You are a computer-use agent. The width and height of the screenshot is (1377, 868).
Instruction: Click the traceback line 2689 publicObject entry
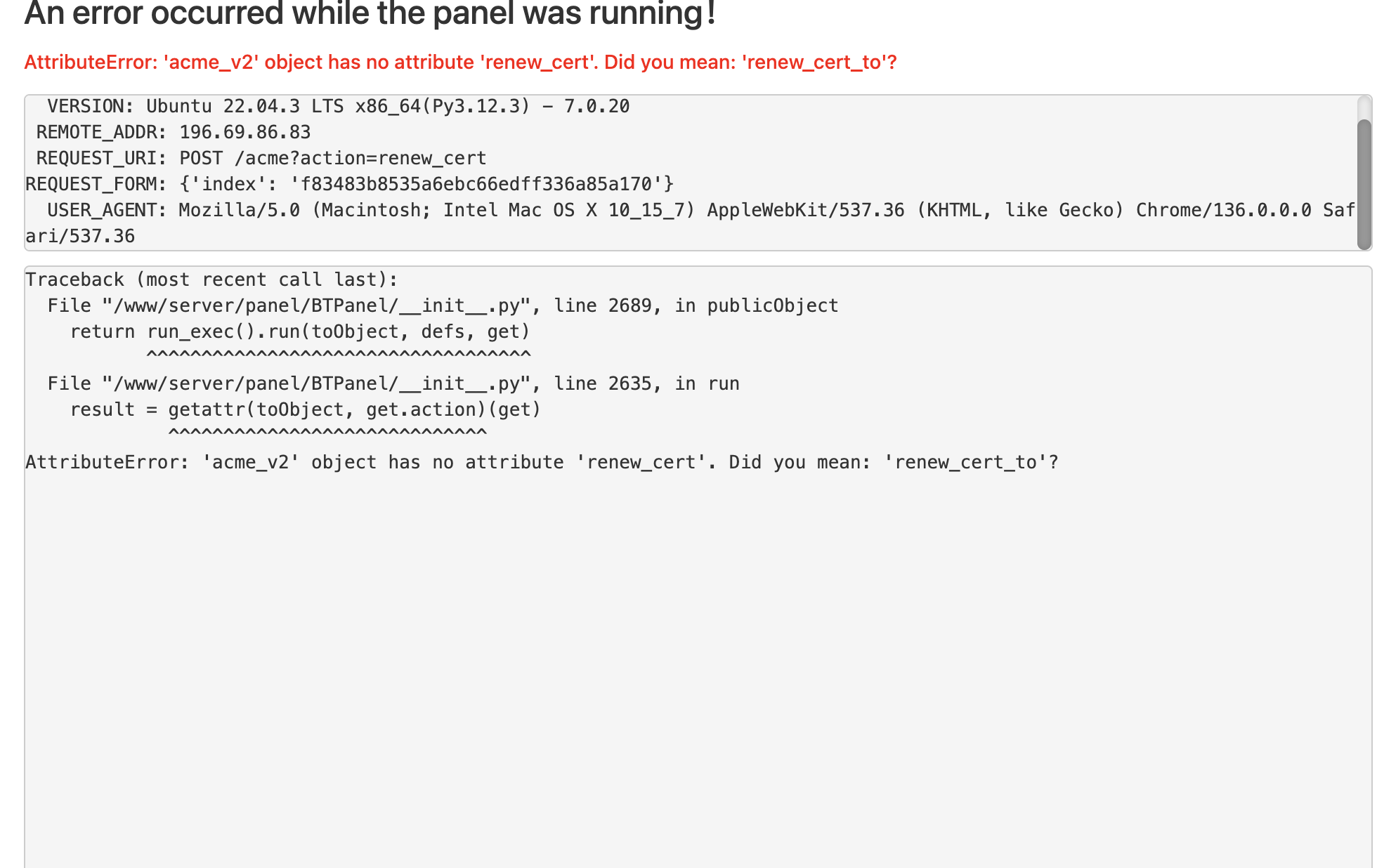click(x=443, y=306)
